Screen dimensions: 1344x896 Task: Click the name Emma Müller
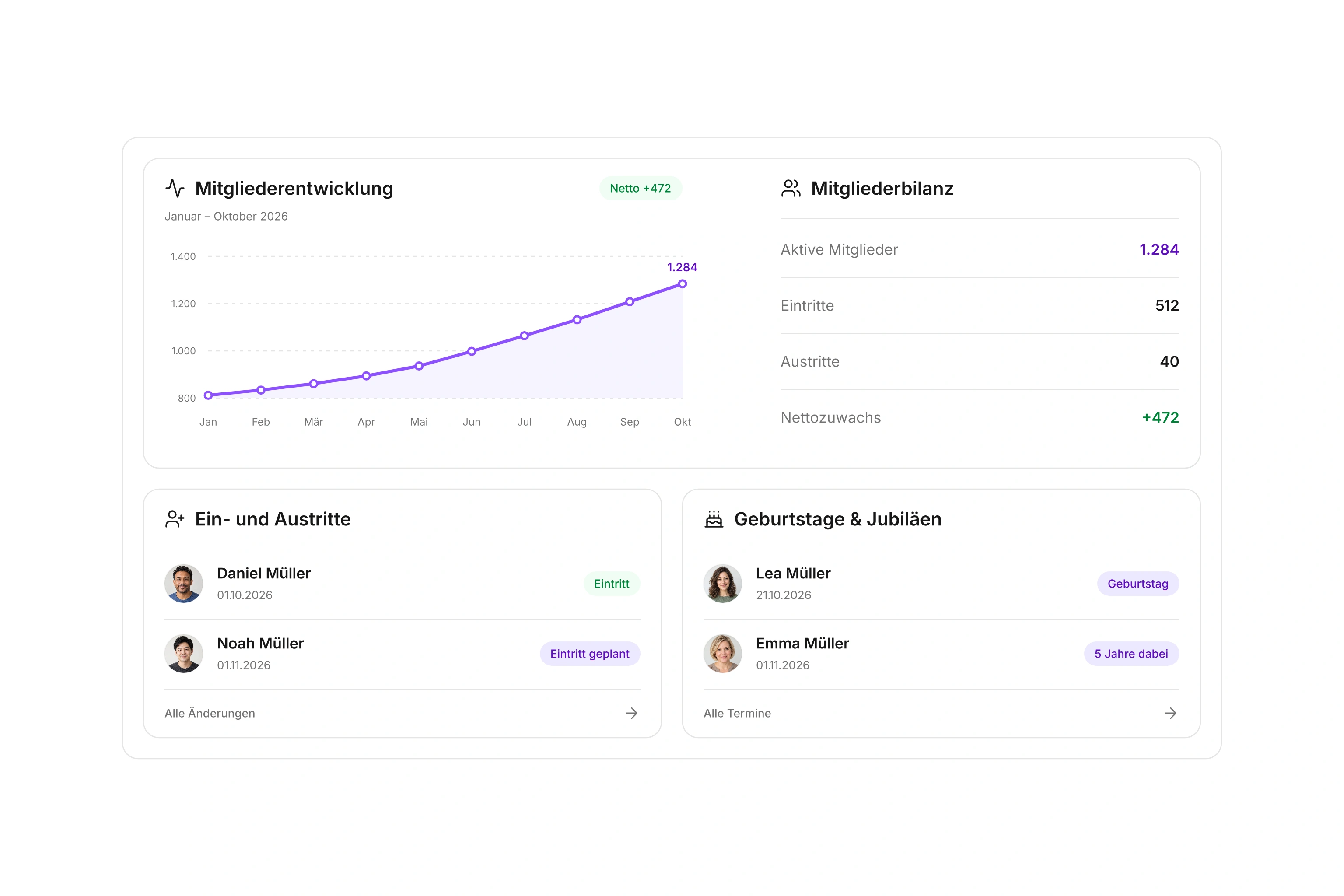click(x=802, y=644)
